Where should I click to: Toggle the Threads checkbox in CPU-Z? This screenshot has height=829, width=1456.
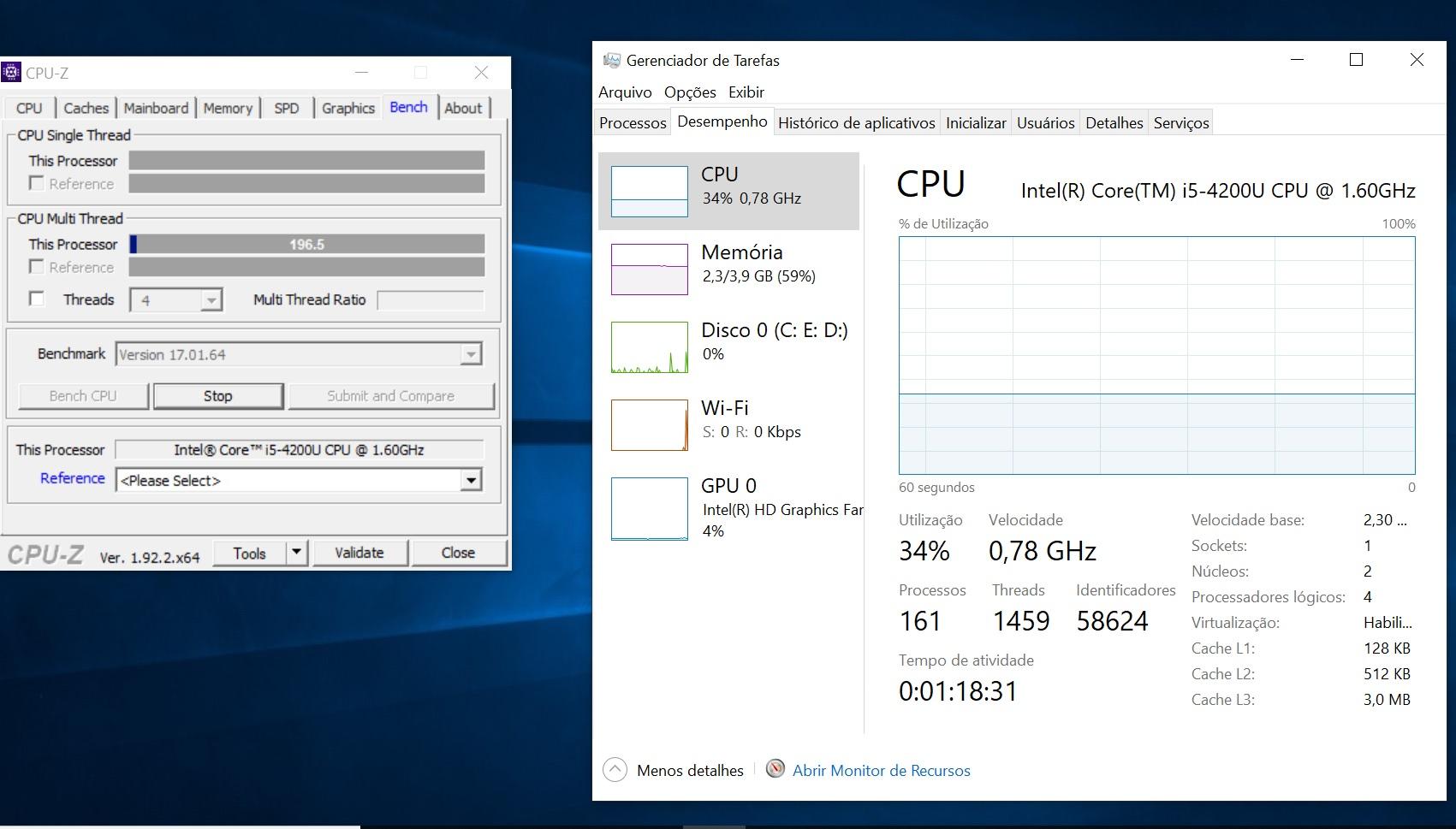coord(36,299)
